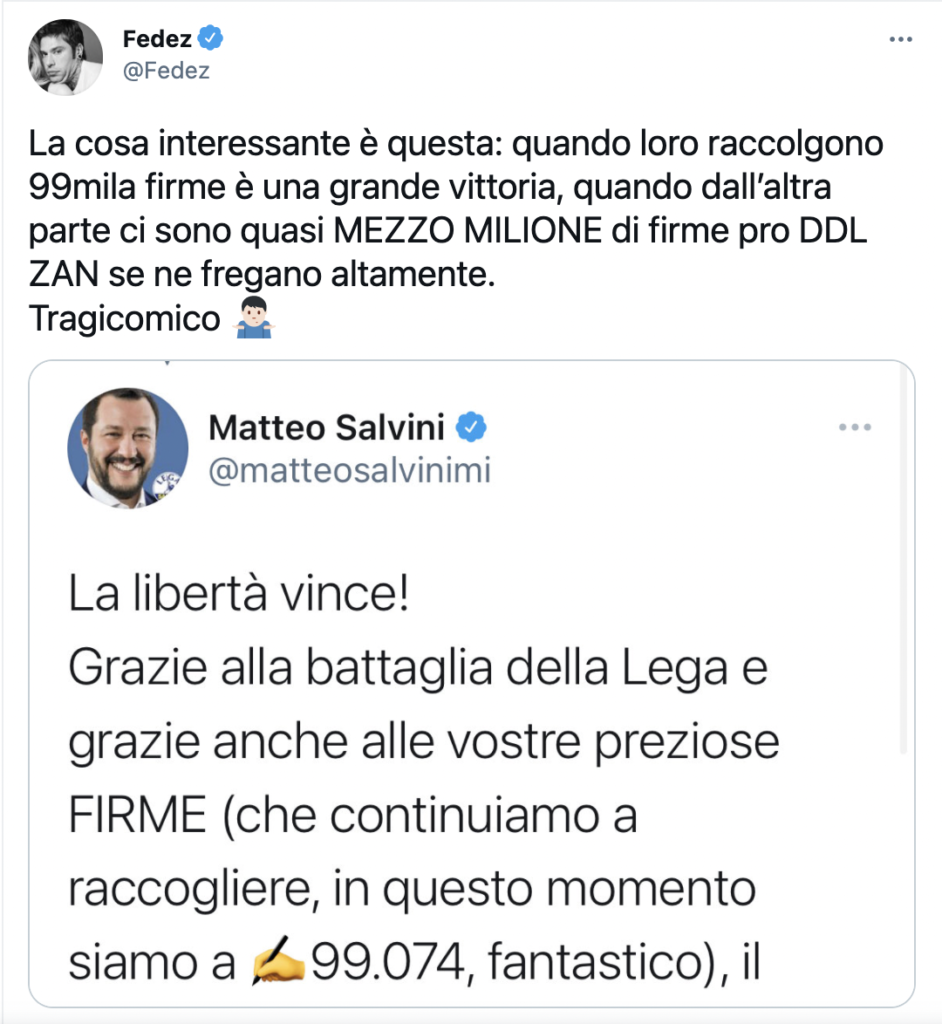Viewport: 942px width, 1024px height.
Task: Click Matteo Salvini's profile photo
Action: click(127, 447)
